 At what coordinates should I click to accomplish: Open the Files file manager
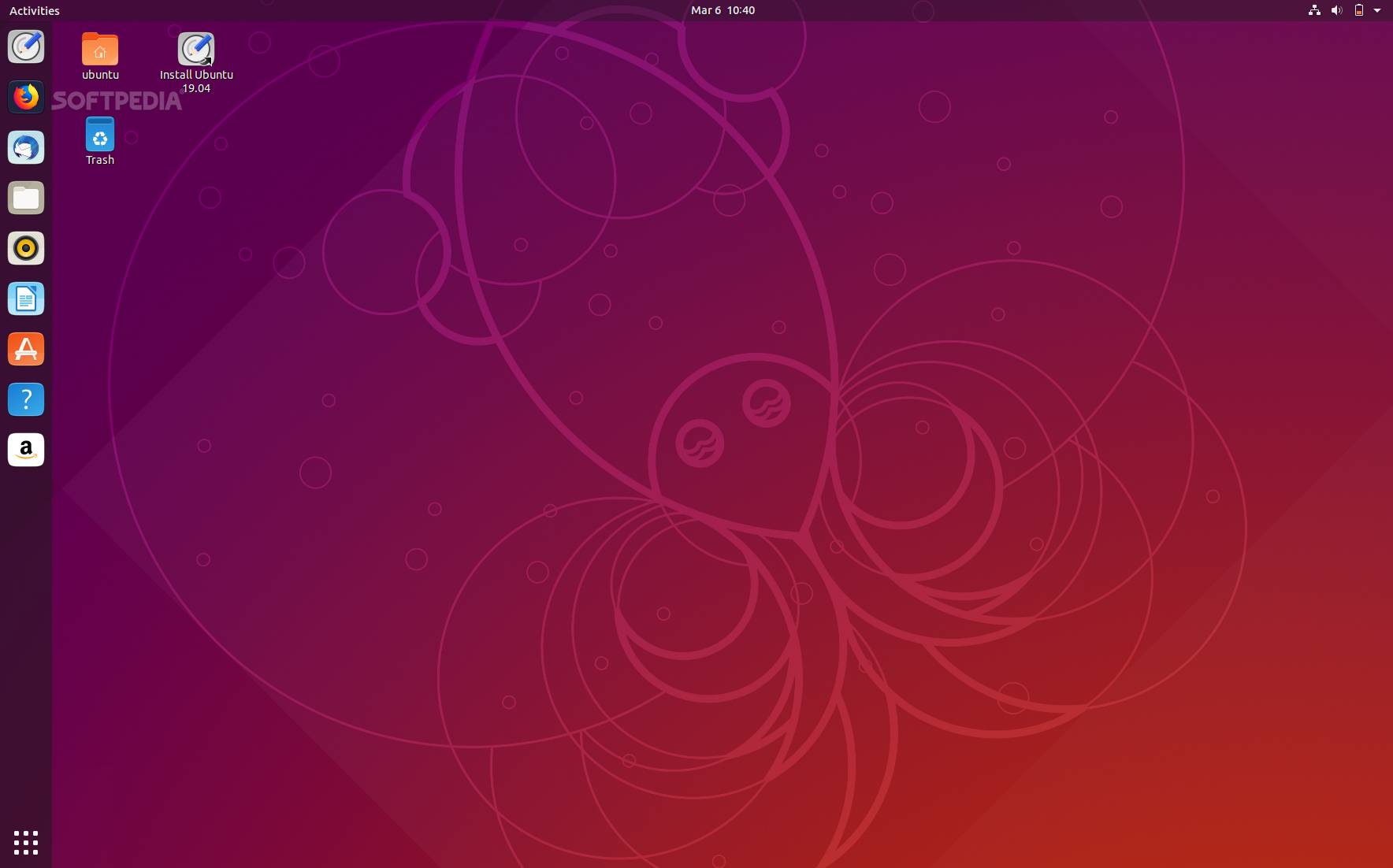pos(26,198)
